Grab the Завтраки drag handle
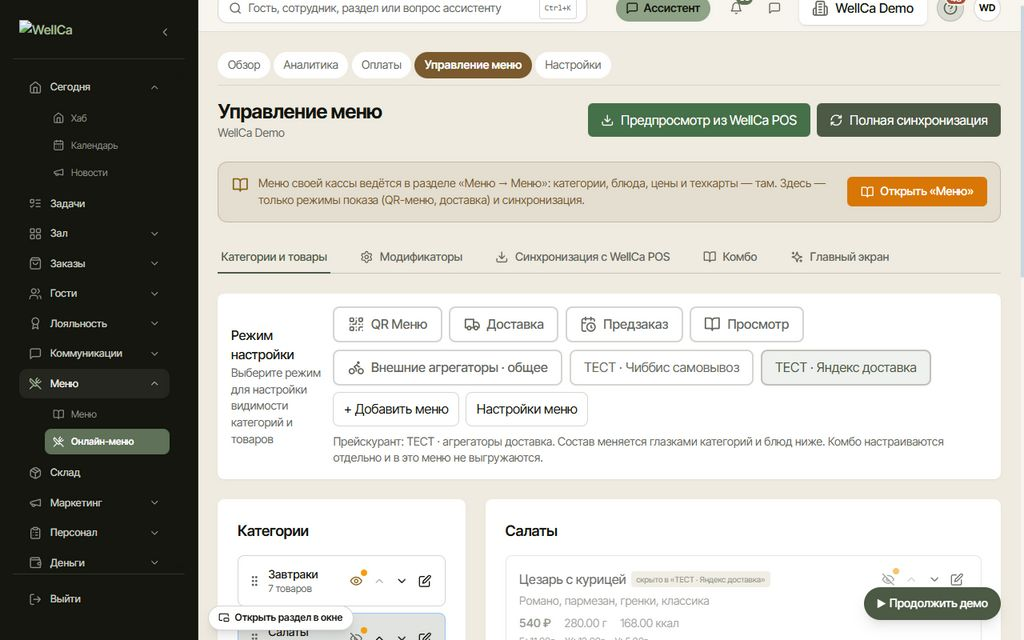The image size is (1024, 640). click(x=255, y=581)
